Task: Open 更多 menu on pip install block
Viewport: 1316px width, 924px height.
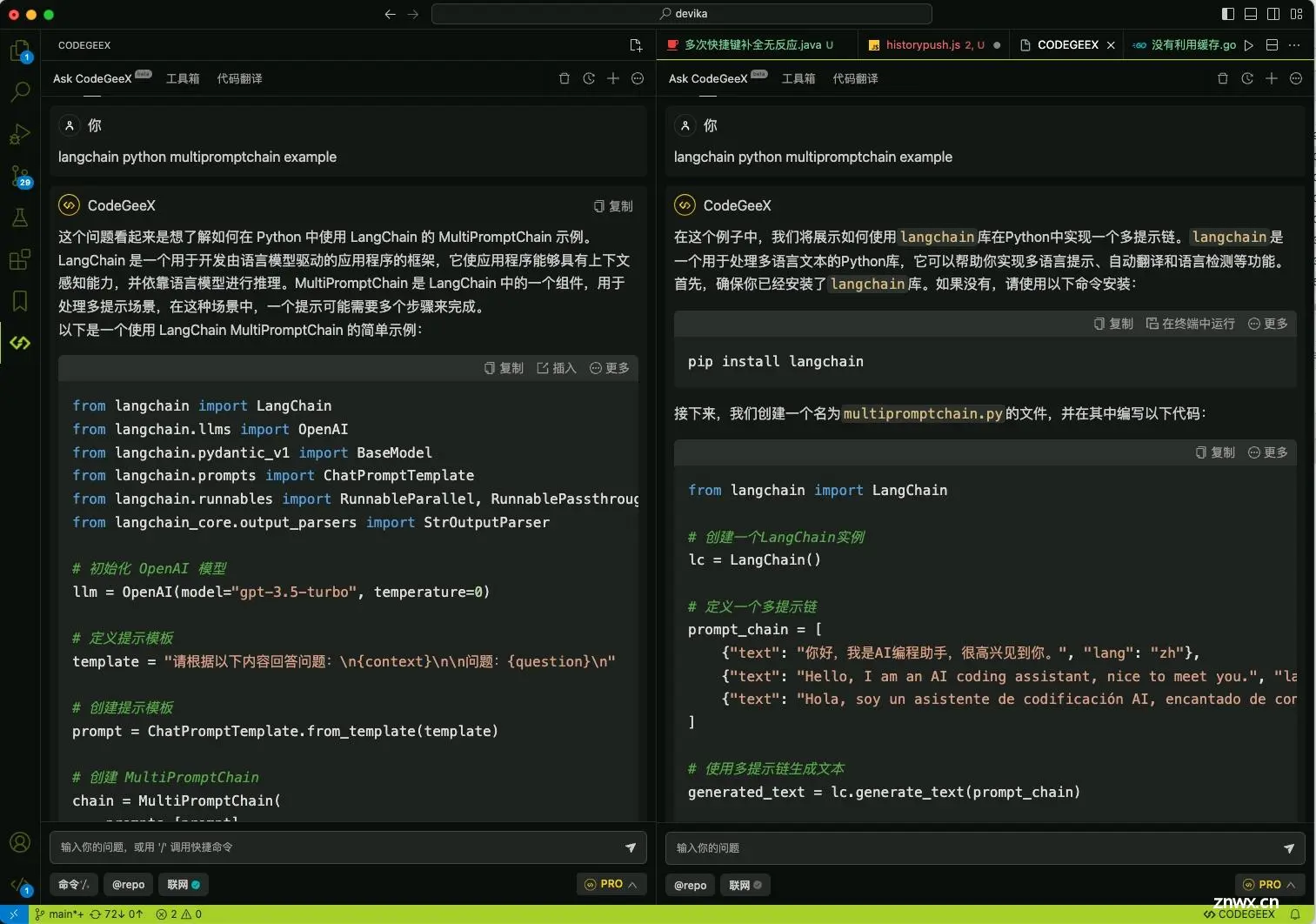Action: click(1268, 324)
